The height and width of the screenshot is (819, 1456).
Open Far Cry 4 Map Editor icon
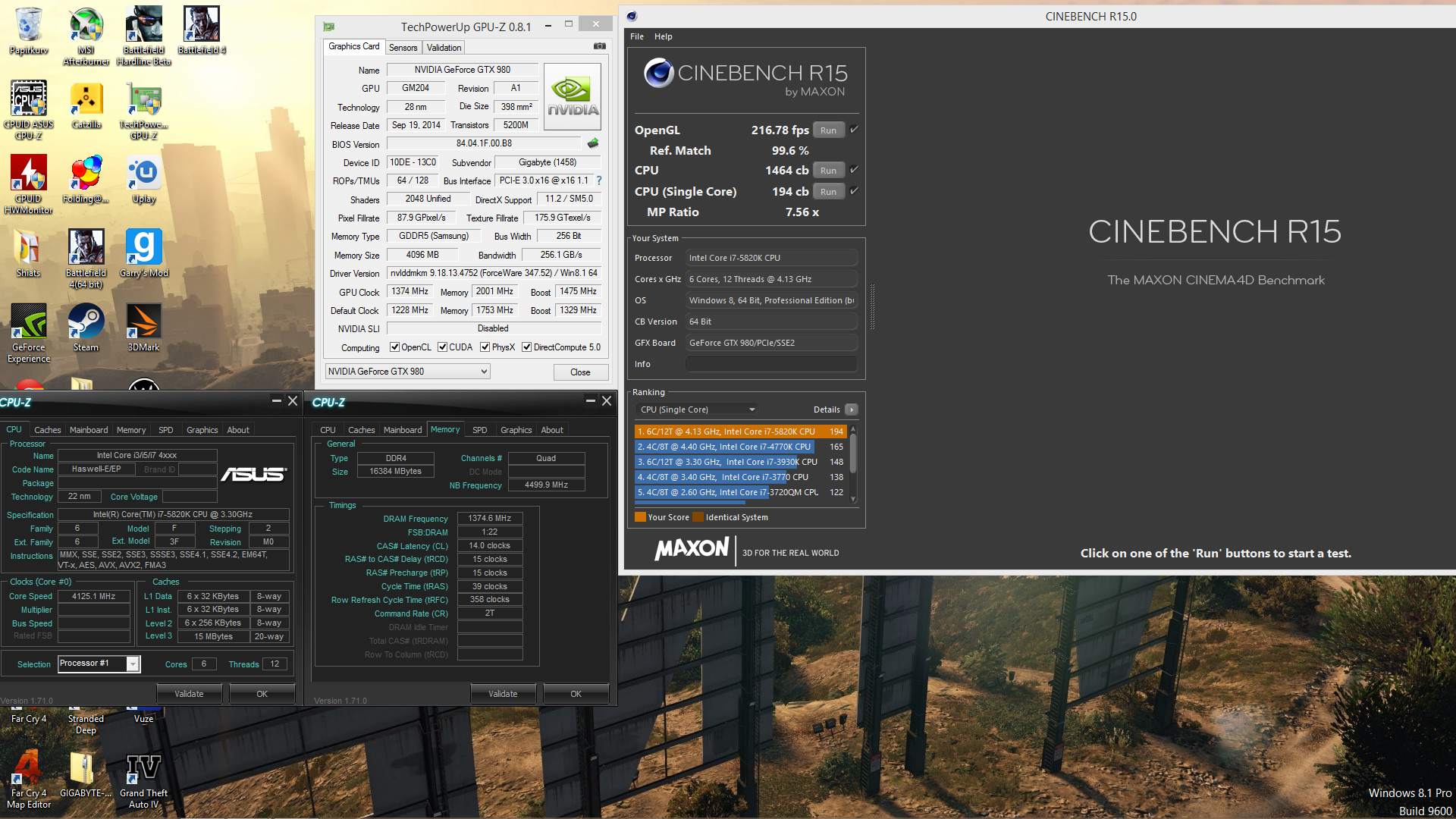click(x=29, y=780)
